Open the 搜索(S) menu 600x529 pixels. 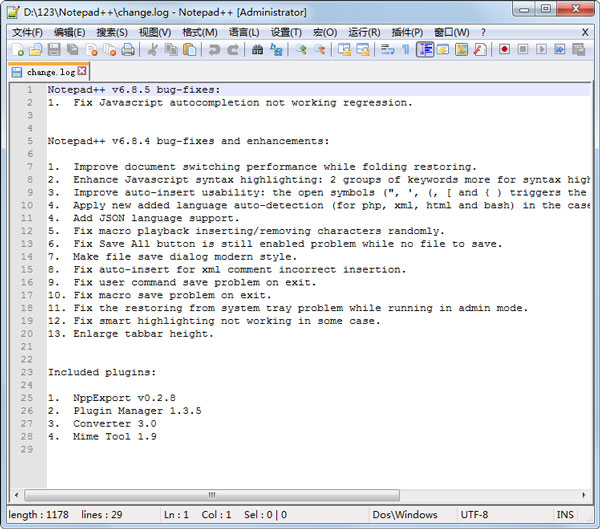pyautogui.click(x=112, y=33)
